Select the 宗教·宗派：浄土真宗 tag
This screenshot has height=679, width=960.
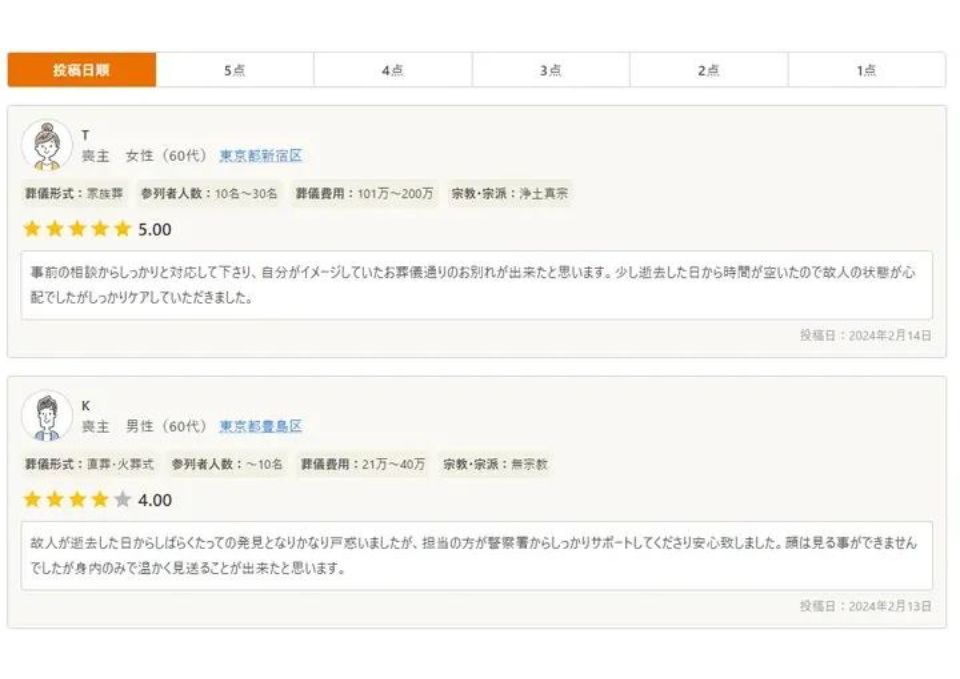[510, 194]
